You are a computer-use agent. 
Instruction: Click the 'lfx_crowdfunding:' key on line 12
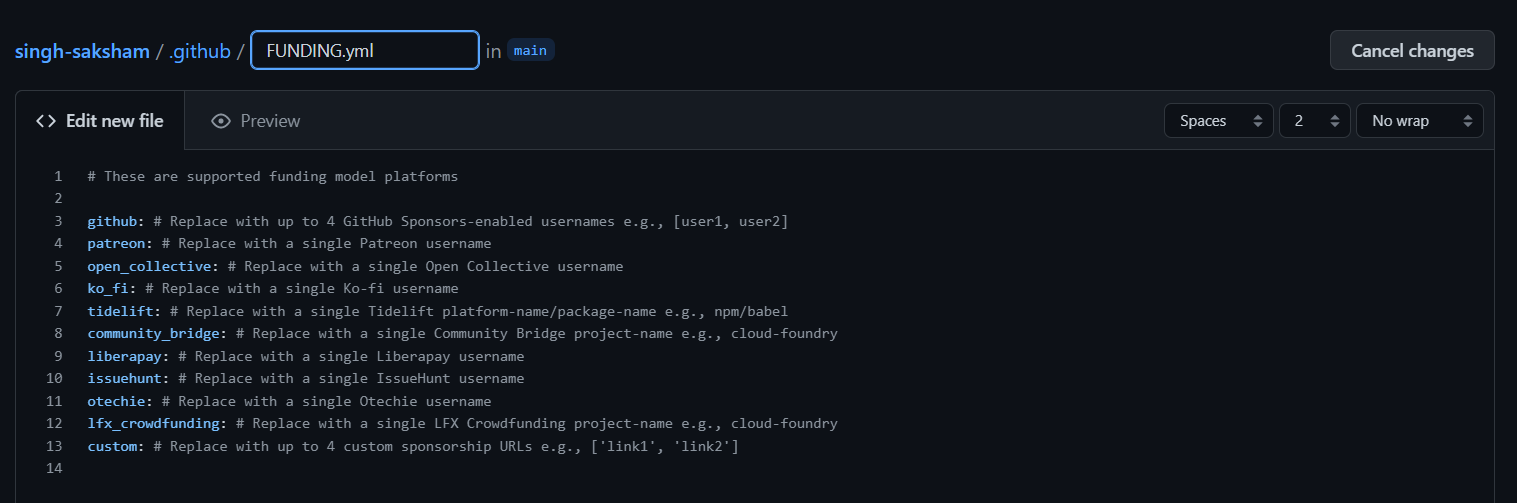157,423
